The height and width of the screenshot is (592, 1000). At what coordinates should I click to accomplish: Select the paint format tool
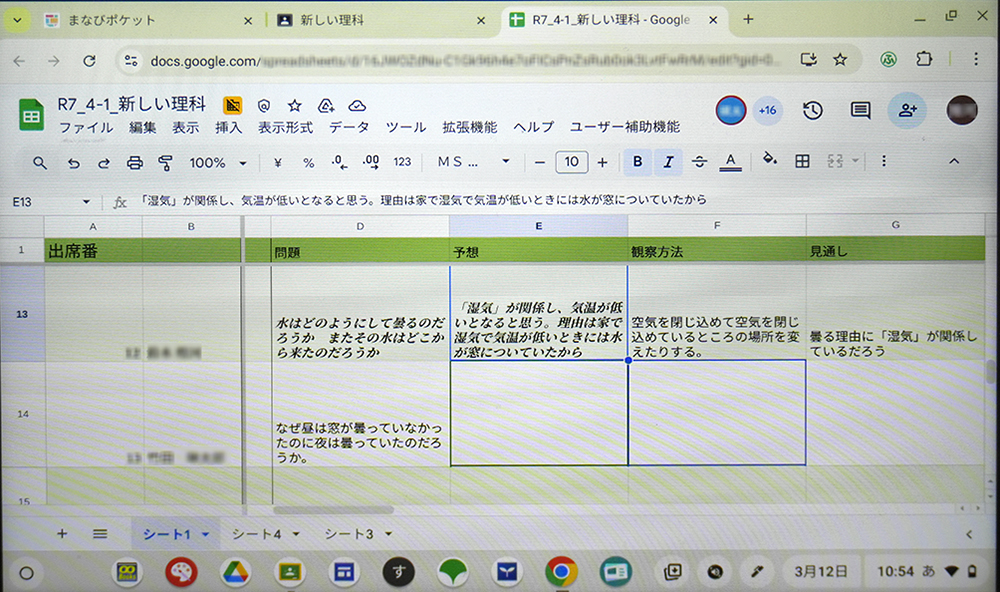166,162
